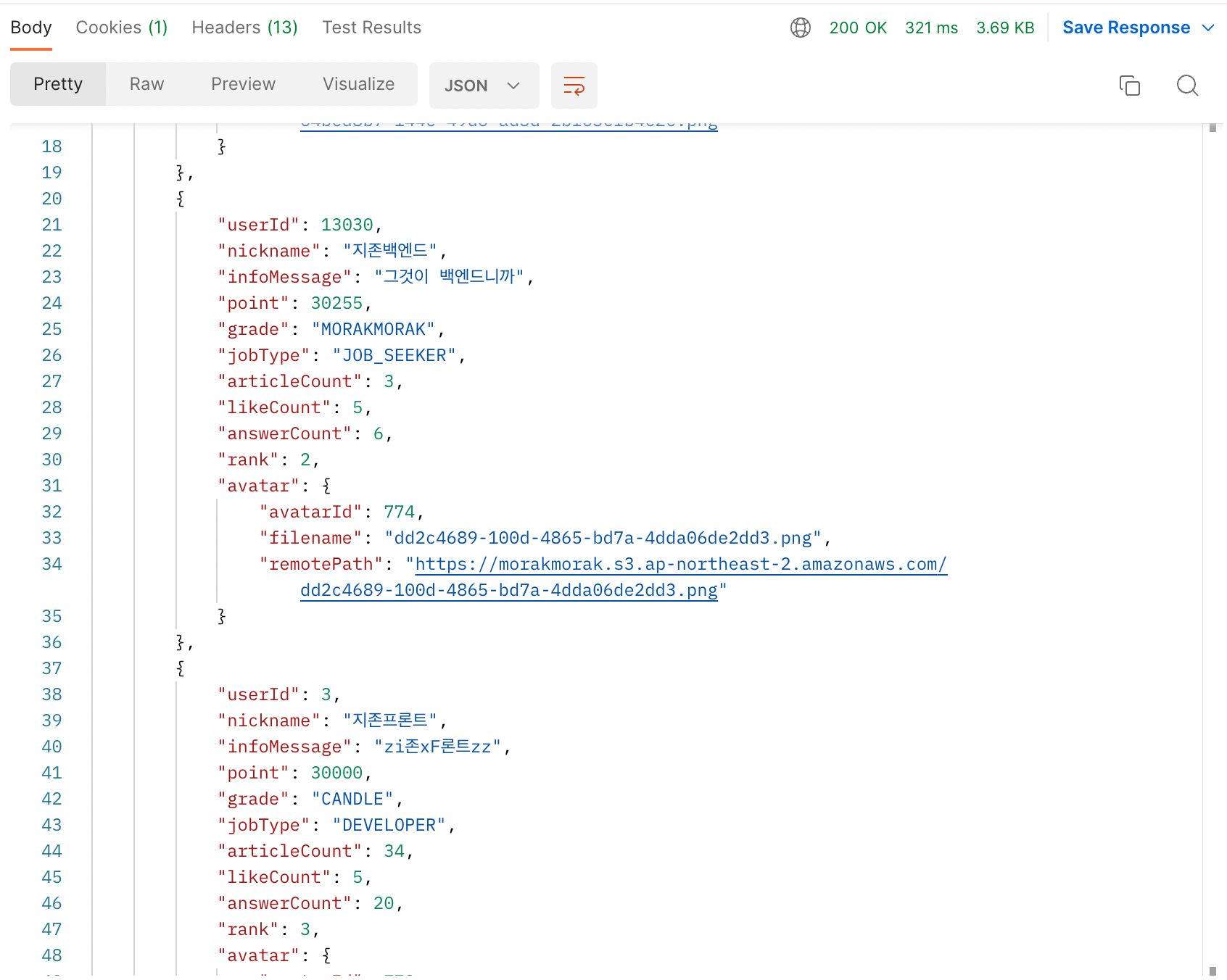
Task: Click line number 21 in gutter
Action: coord(51,225)
